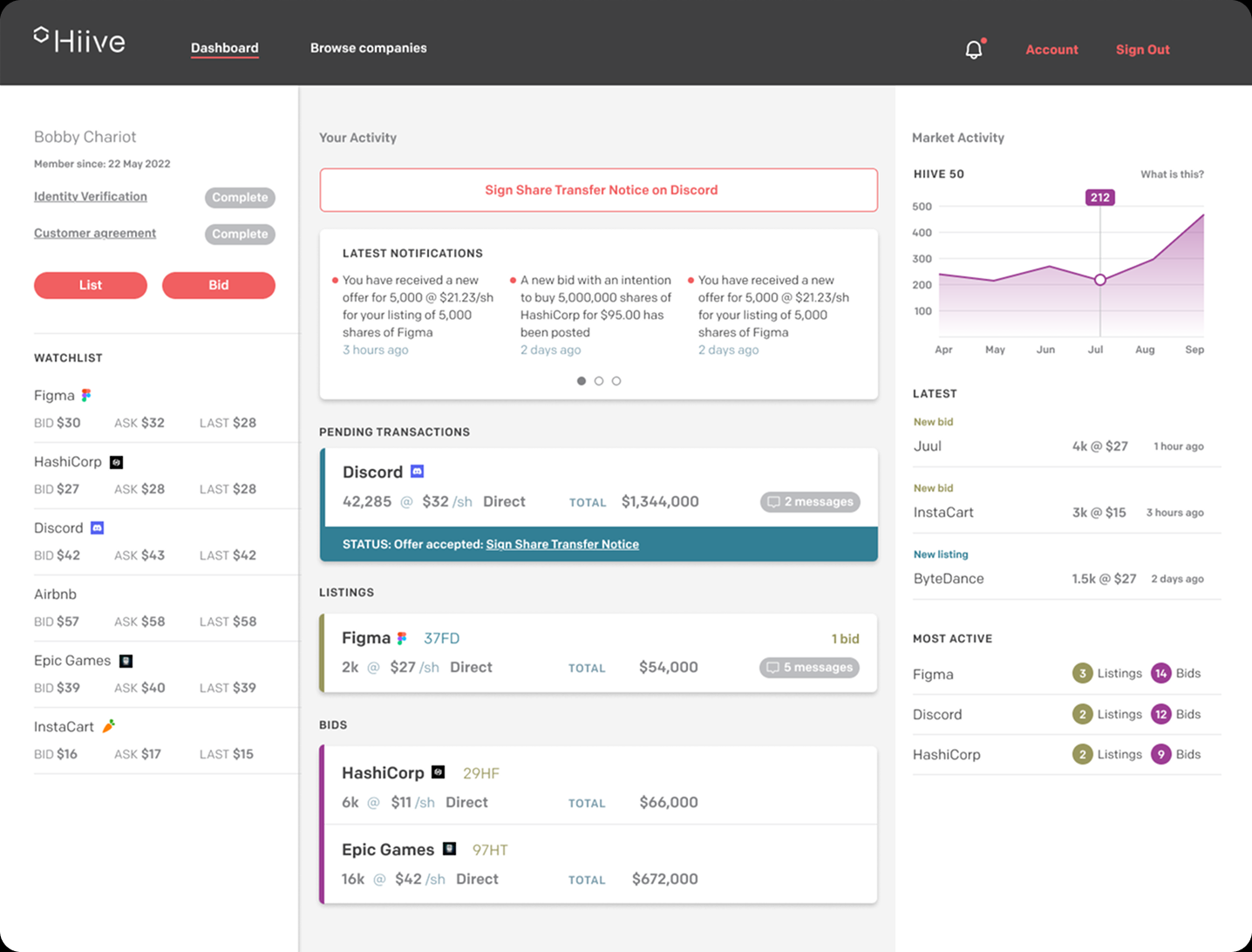Image resolution: width=1252 pixels, height=952 pixels.
Task: Click HashiCorp bid code 29HF
Action: 481,773
